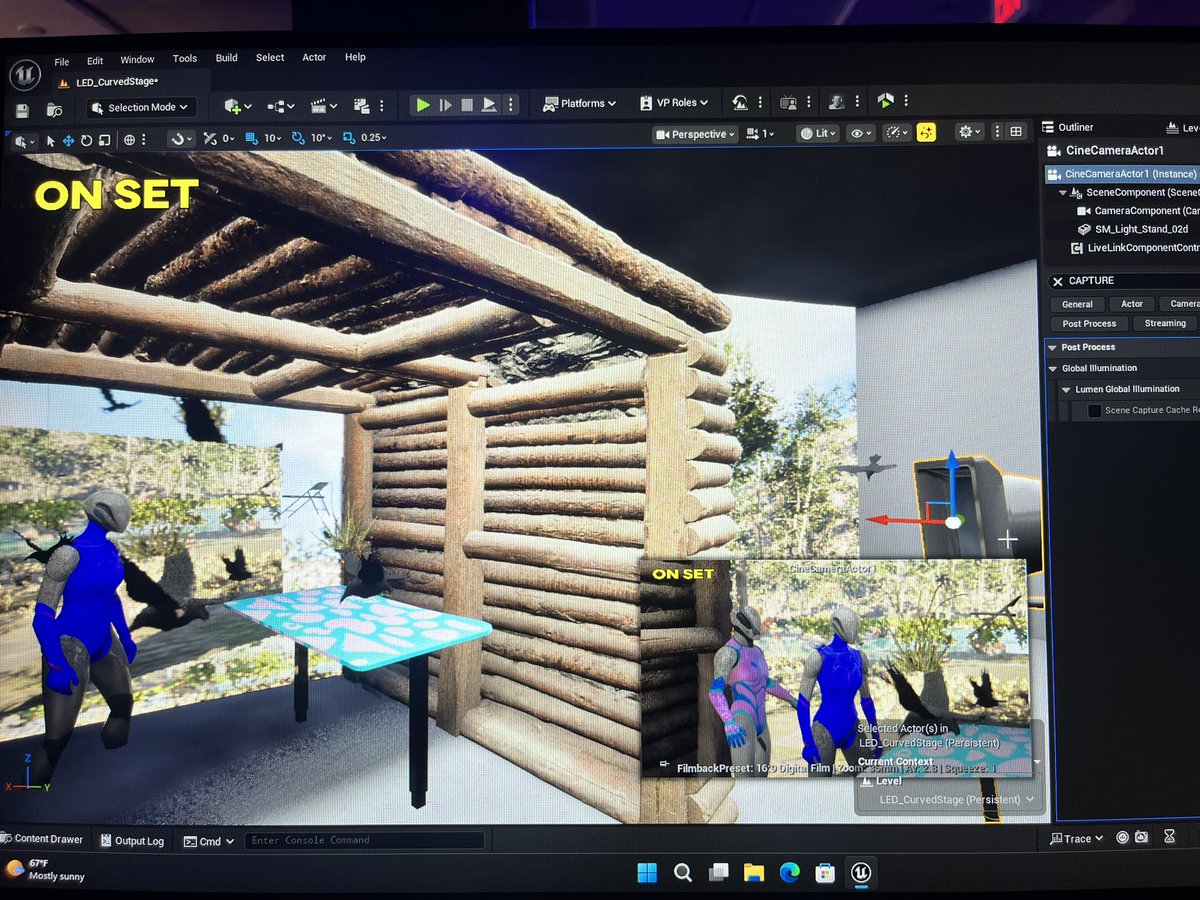Click the Unreal Engine logo icon
Viewport: 1200px width, 900px height.
(24, 74)
